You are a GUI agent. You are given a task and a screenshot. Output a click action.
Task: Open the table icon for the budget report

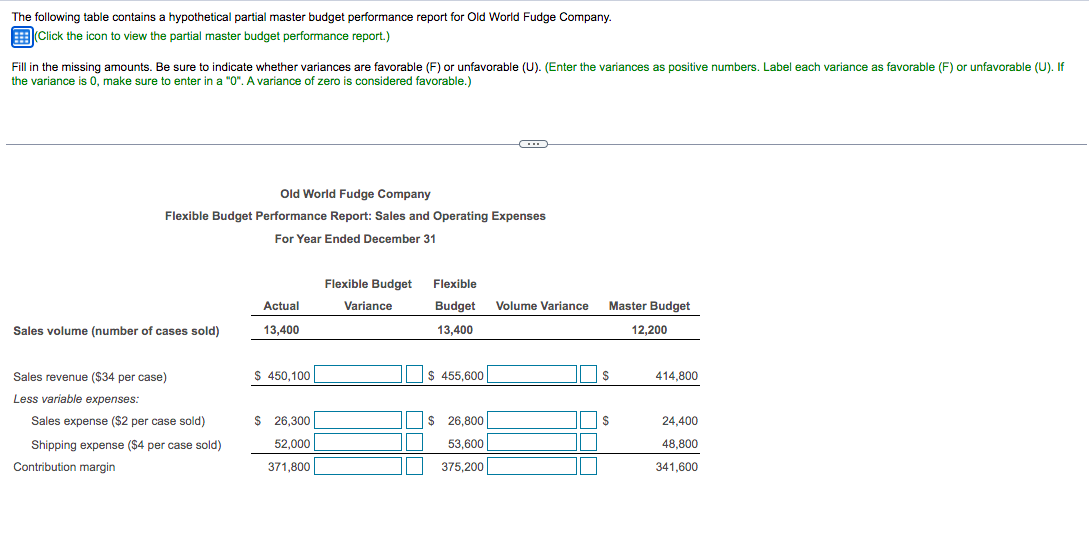tap(22, 37)
